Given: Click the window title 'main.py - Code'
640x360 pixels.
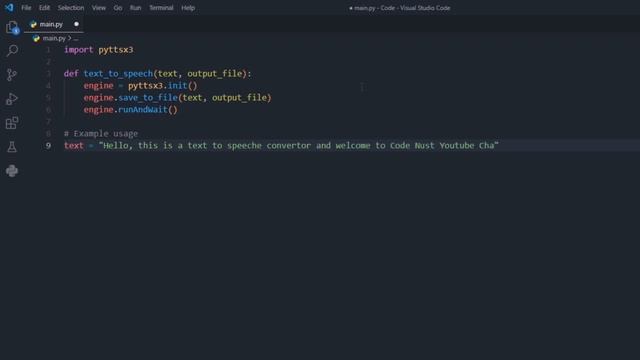Looking at the screenshot, I should (374, 8).
